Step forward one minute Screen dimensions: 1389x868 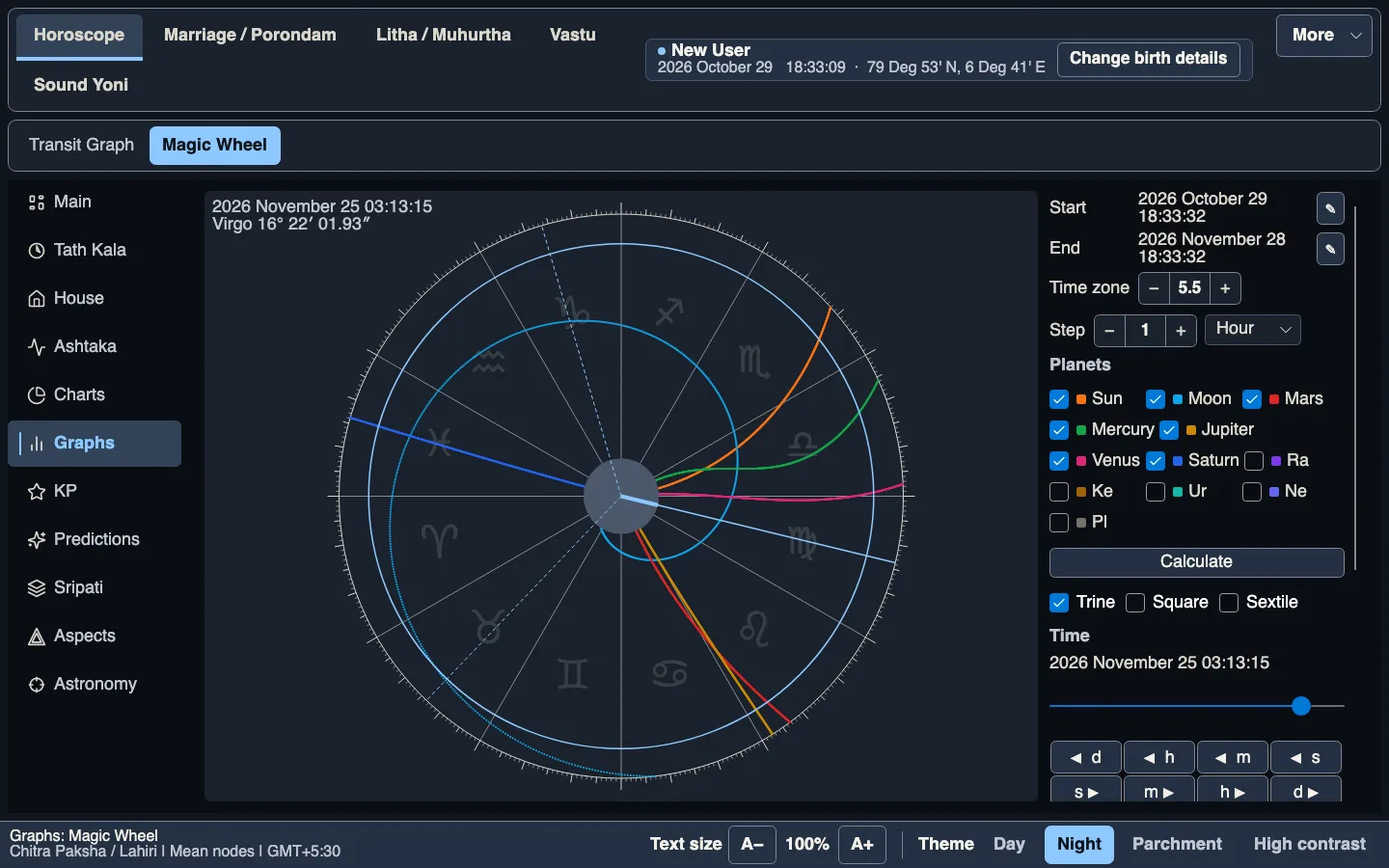1159,790
